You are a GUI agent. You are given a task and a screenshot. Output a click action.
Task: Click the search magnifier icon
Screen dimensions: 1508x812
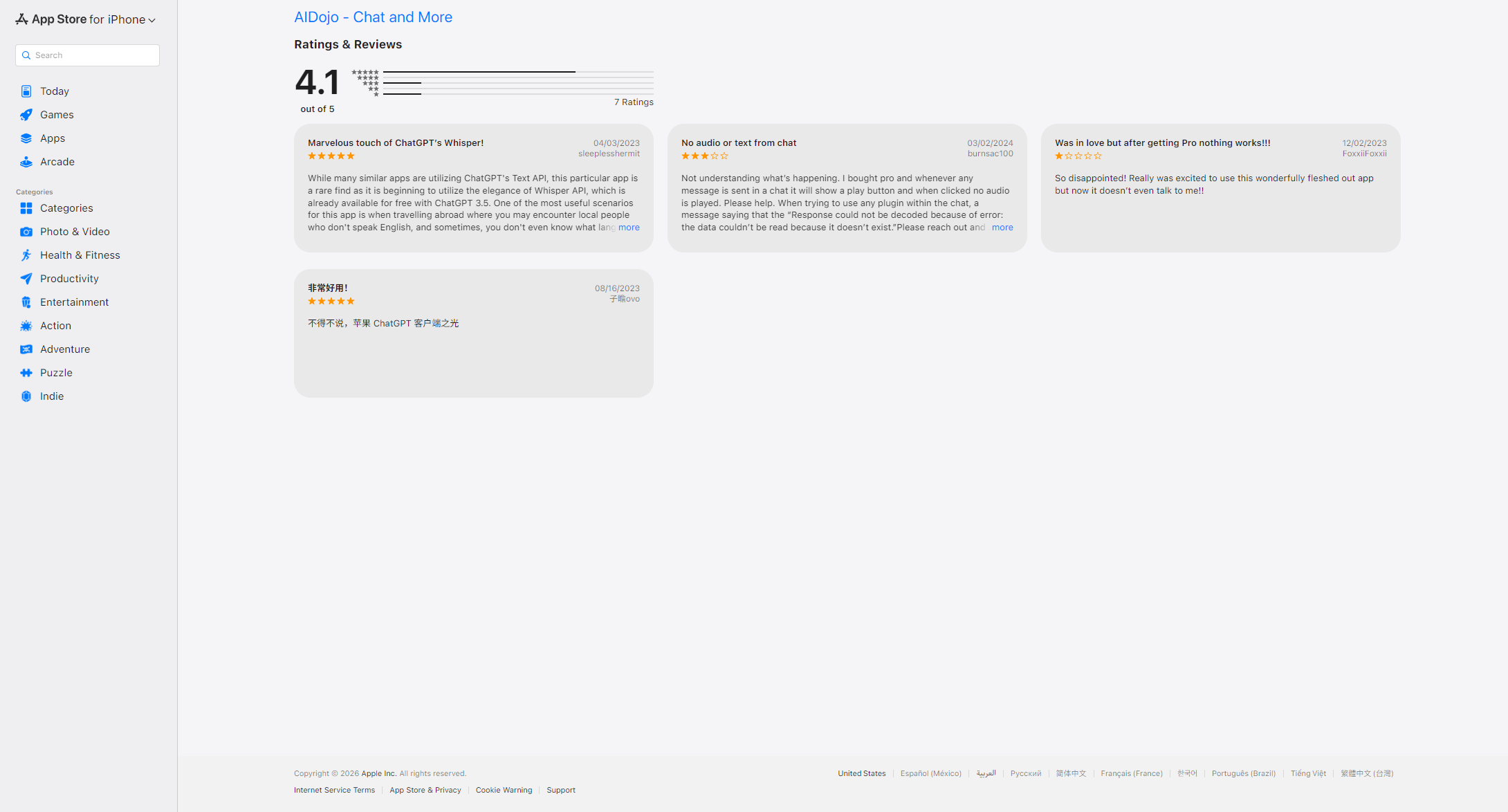pyautogui.click(x=26, y=55)
